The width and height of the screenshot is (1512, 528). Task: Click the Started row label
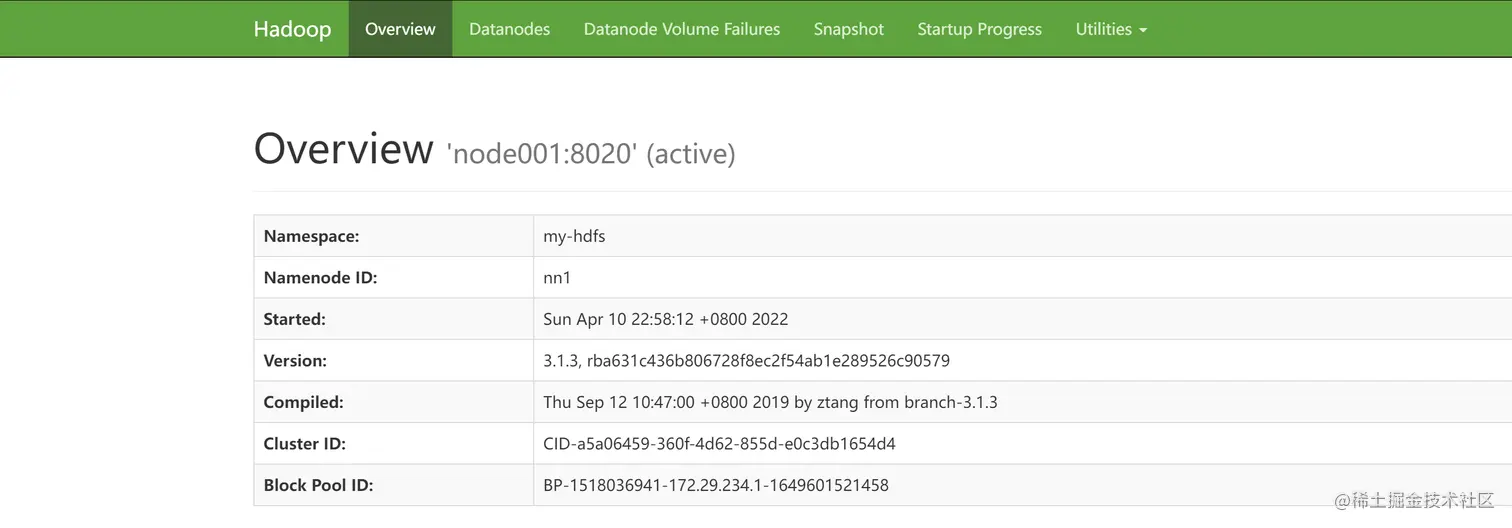click(x=294, y=319)
